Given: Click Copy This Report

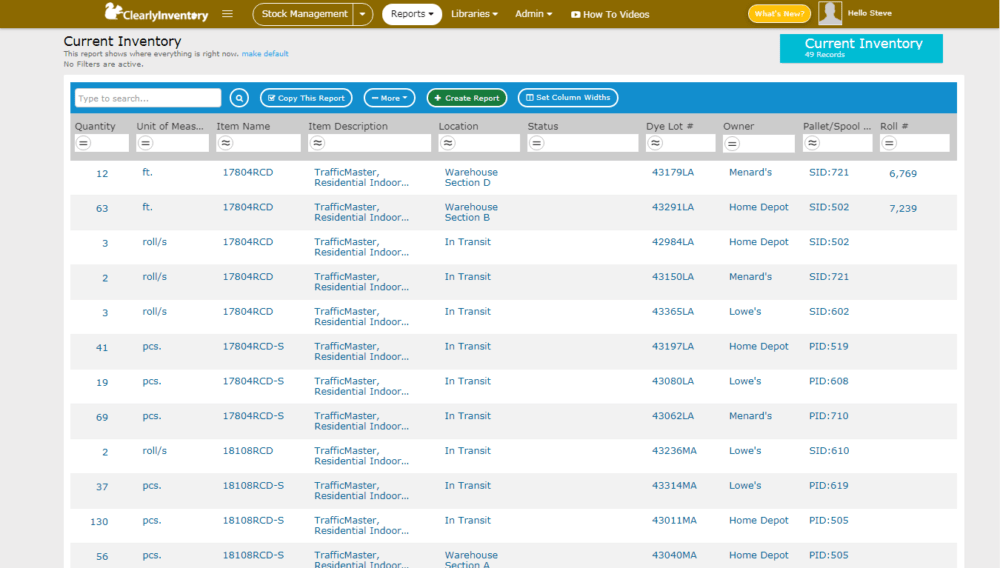Looking at the screenshot, I should (306, 98).
